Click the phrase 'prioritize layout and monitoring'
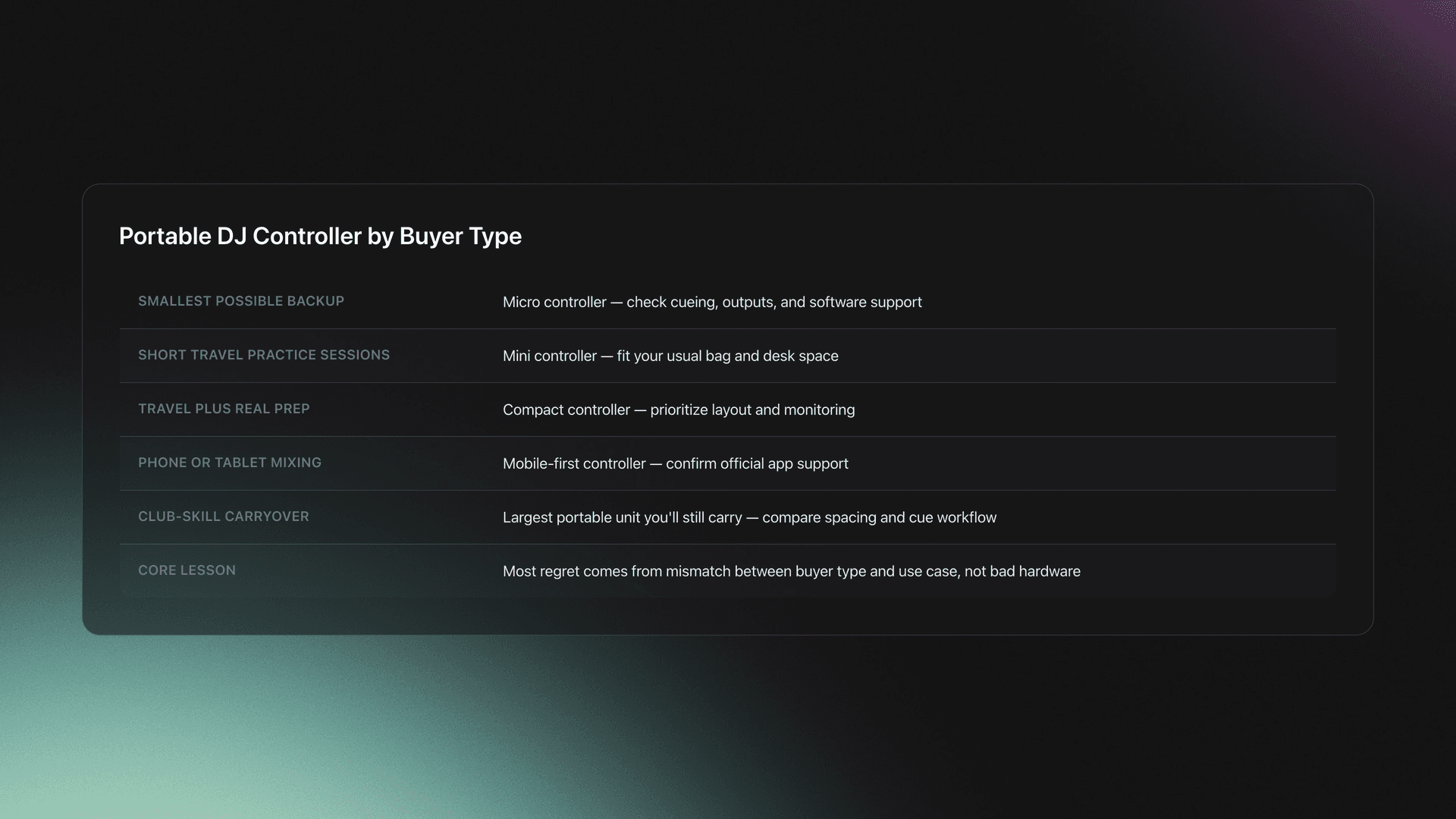The width and height of the screenshot is (1456, 819). click(752, 409)
